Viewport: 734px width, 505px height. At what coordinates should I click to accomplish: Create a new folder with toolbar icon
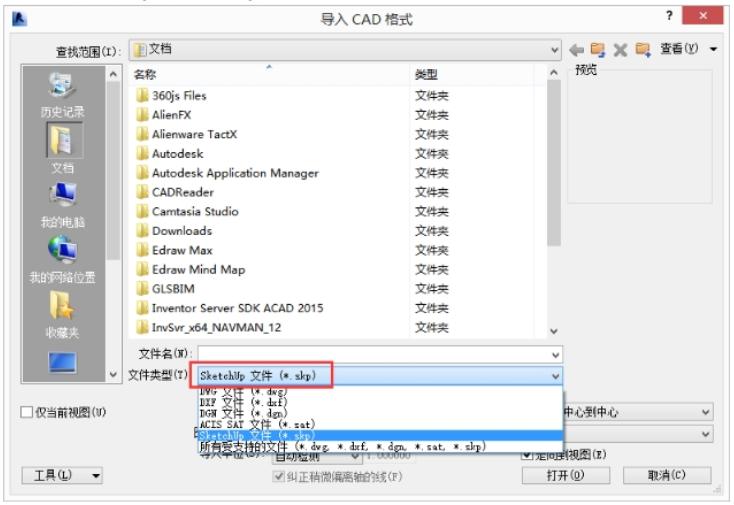tap(643, 50)
